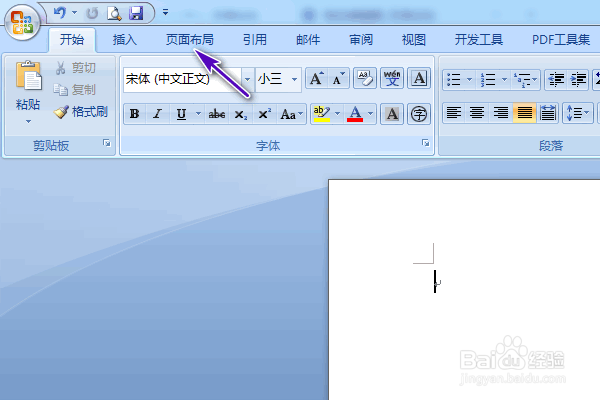Click the Character Border icon
The height and width of the screenshot is (400, 600).
coord(419,78)
